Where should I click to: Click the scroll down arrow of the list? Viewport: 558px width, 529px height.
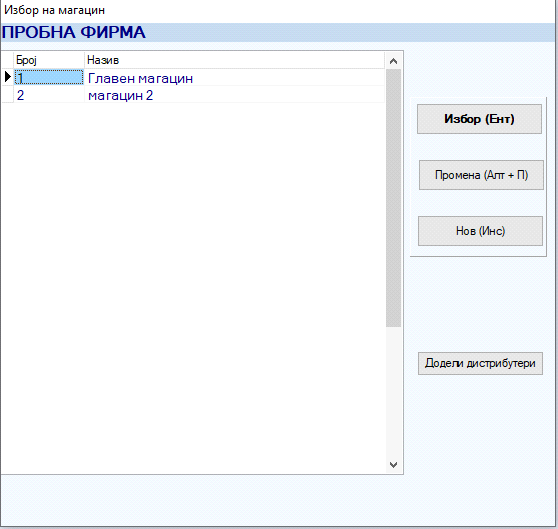tap(393, 465)
